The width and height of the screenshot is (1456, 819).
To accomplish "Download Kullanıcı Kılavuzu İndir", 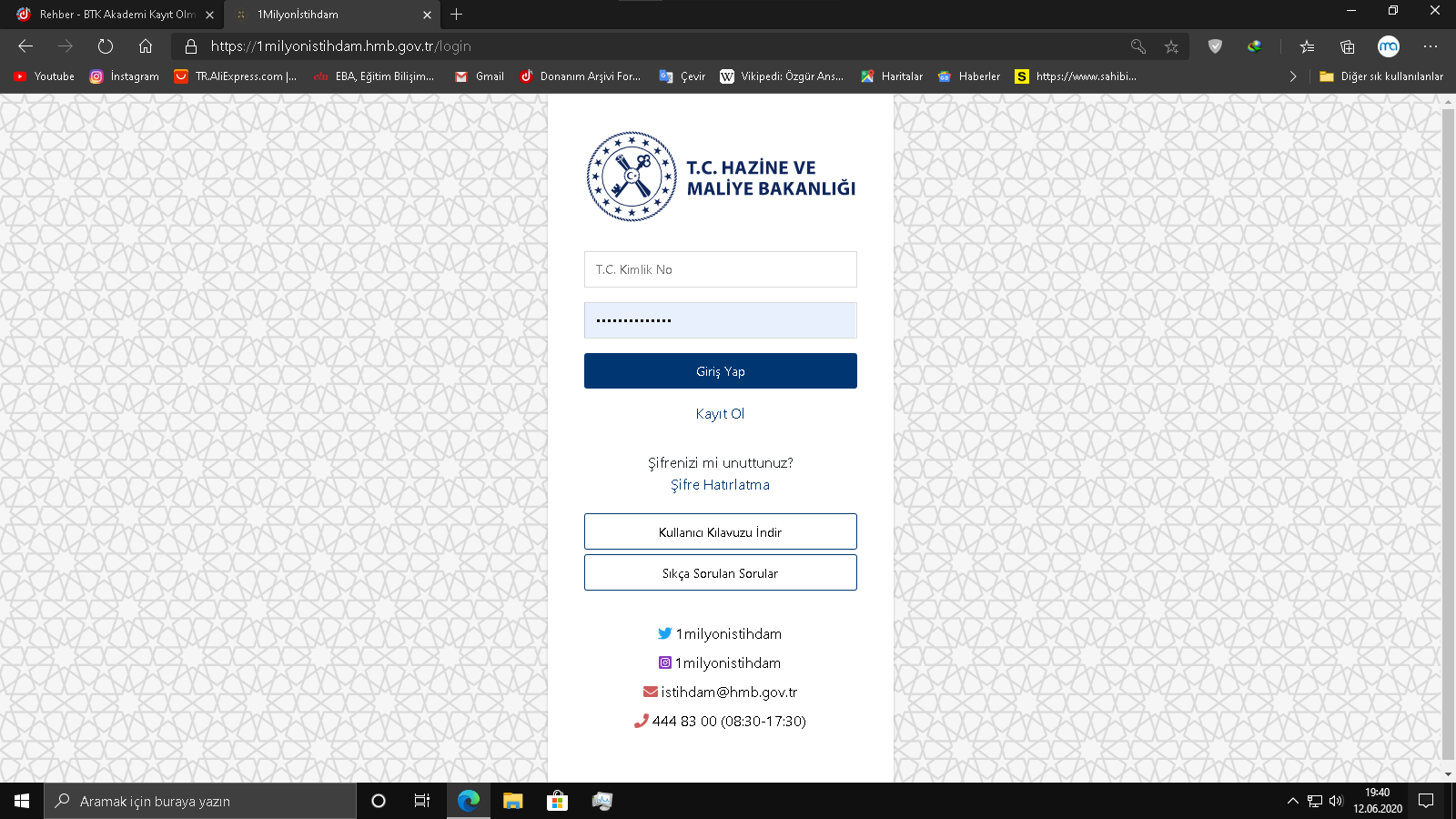I will click(x=721, y=531).
